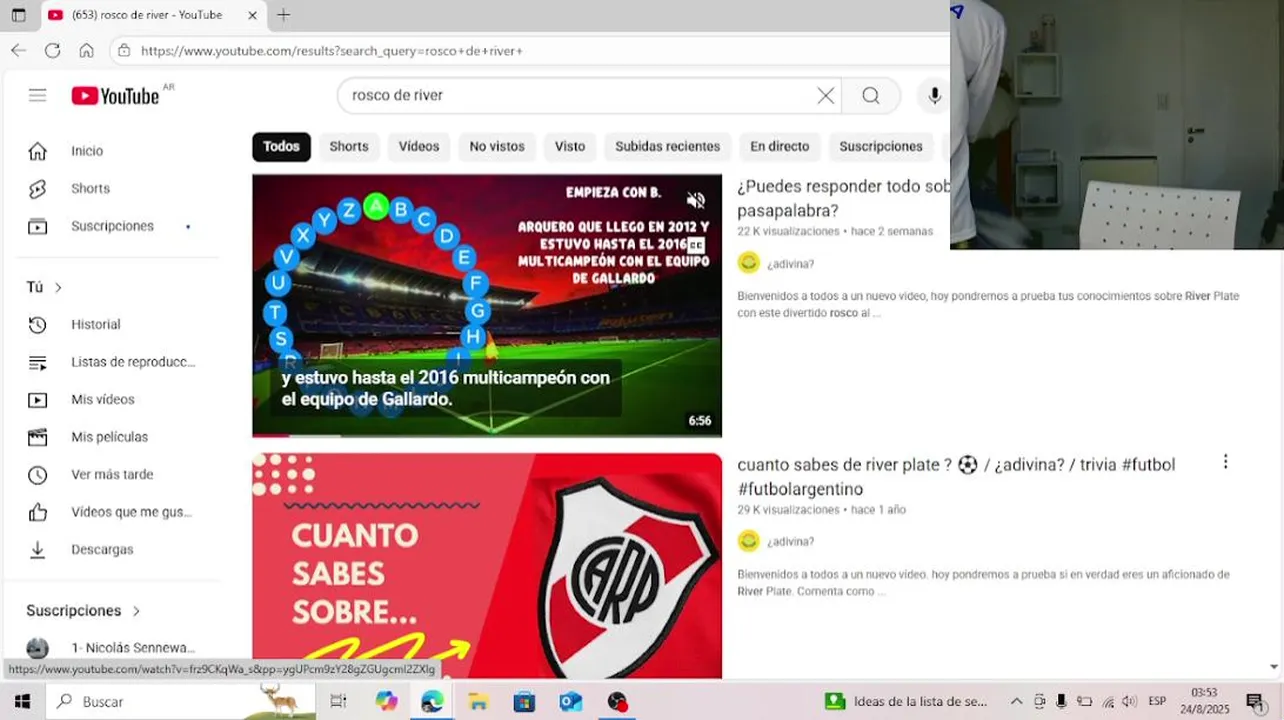Select the No vistos filter chip

tap(497, 147)
